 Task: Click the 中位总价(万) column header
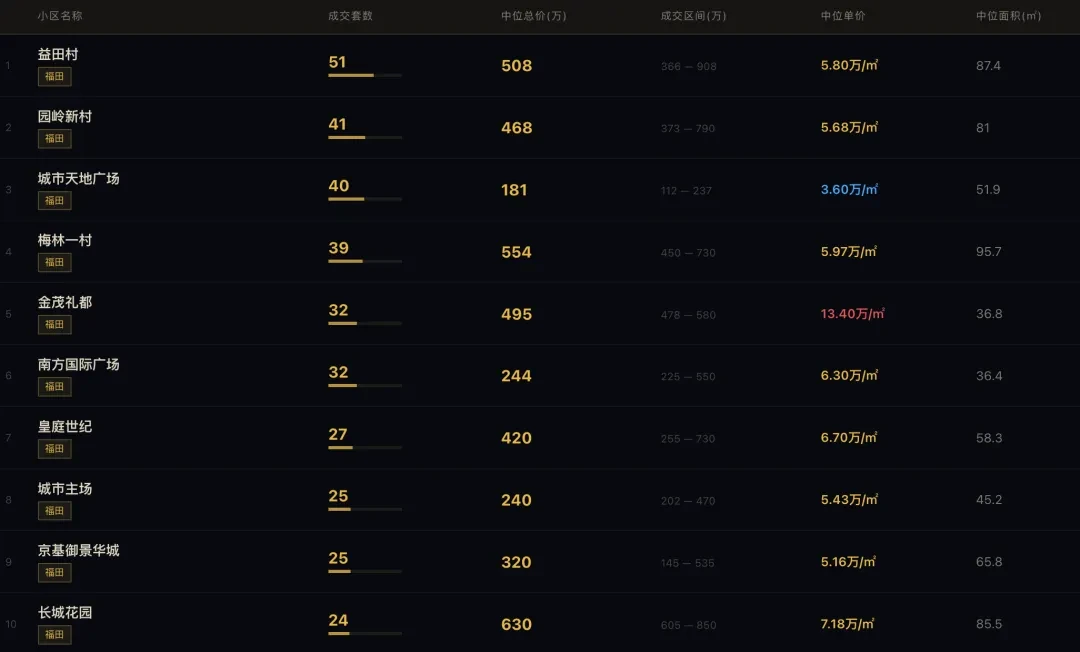click(x=533, y=16)
